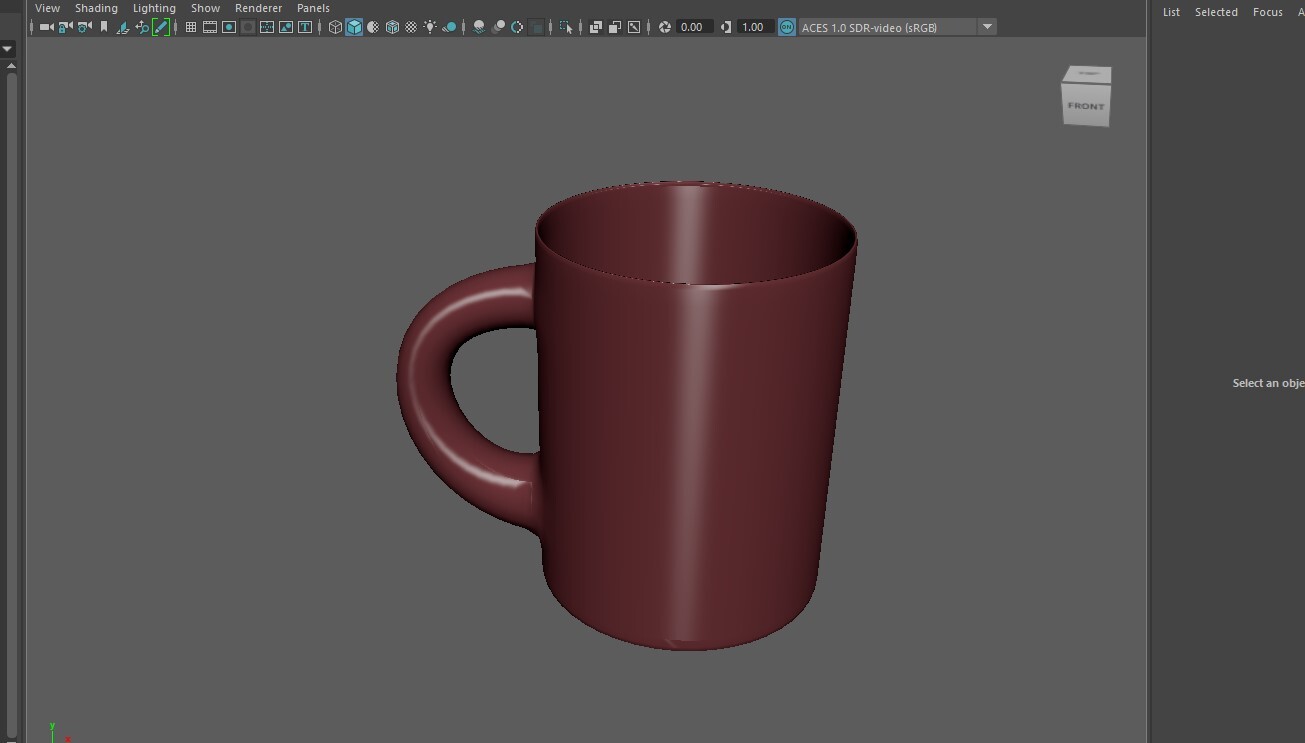Toggle all lights in the viewport
Image resolution: width=1305 pixels, height=743 pixels.
(x=431, y=27)
